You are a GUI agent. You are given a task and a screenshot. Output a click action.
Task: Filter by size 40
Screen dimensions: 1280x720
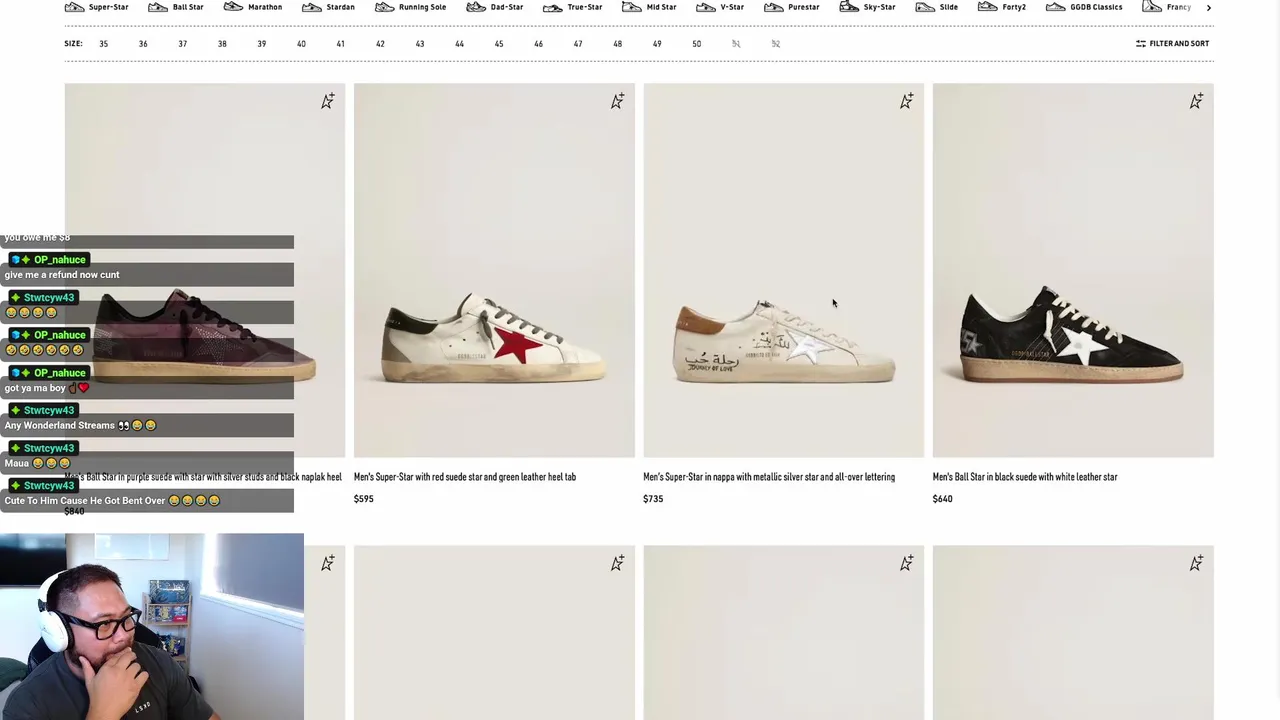(x=301, y=44)
